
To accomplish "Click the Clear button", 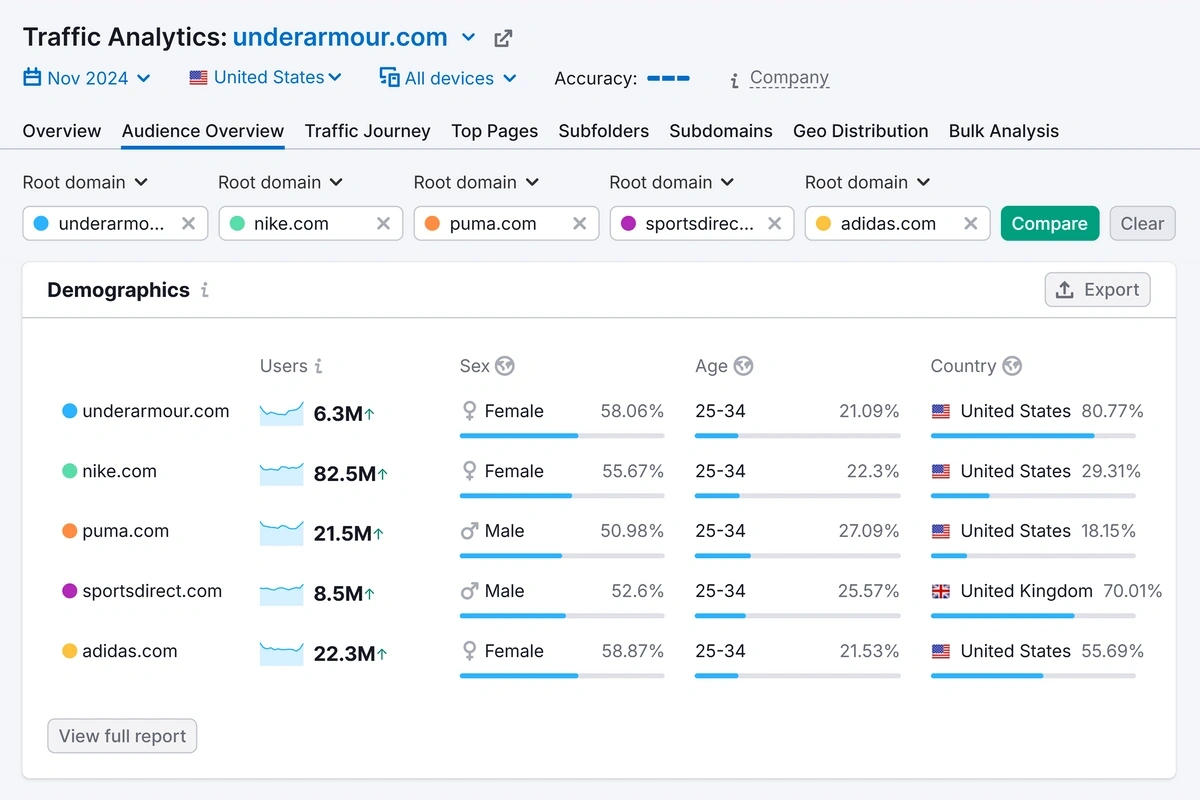I will pyautogui.click(x=1142, y=224).
